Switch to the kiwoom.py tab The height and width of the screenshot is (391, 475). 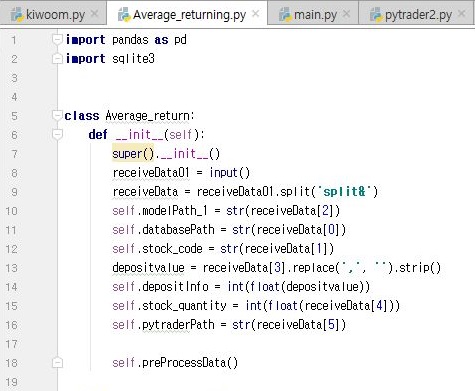[x=53, y=14]
